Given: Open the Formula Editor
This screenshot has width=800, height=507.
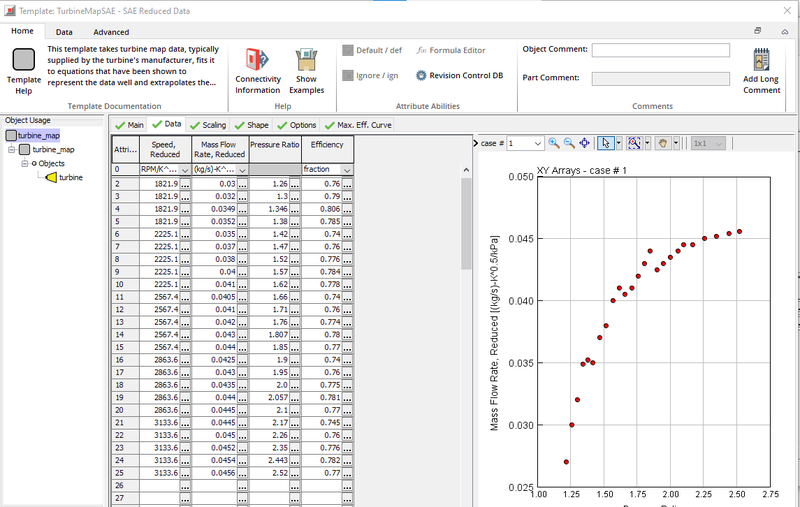Looking at the screenshot, I should (x=451, y=50).
